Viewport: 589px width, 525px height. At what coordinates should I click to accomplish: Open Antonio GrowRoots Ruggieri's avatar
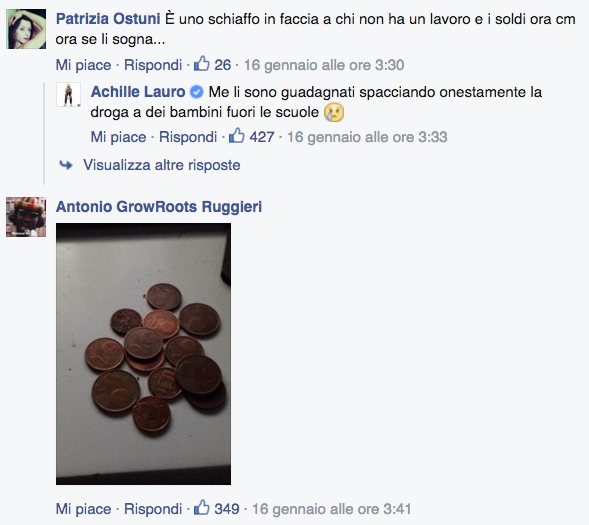[26, 217]
